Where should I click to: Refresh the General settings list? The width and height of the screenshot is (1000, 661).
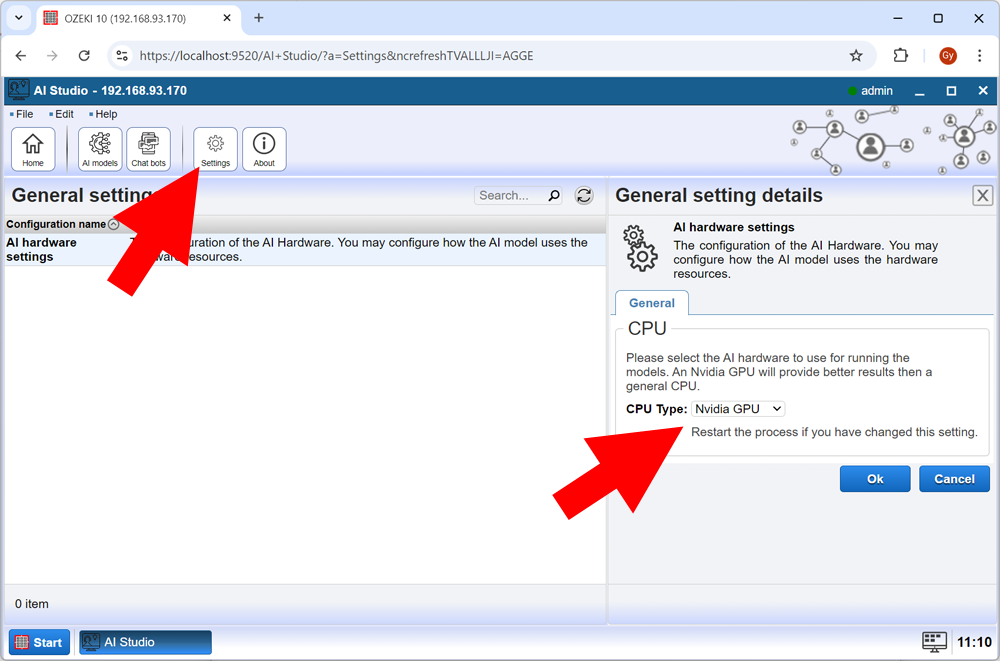coord(584,195)
